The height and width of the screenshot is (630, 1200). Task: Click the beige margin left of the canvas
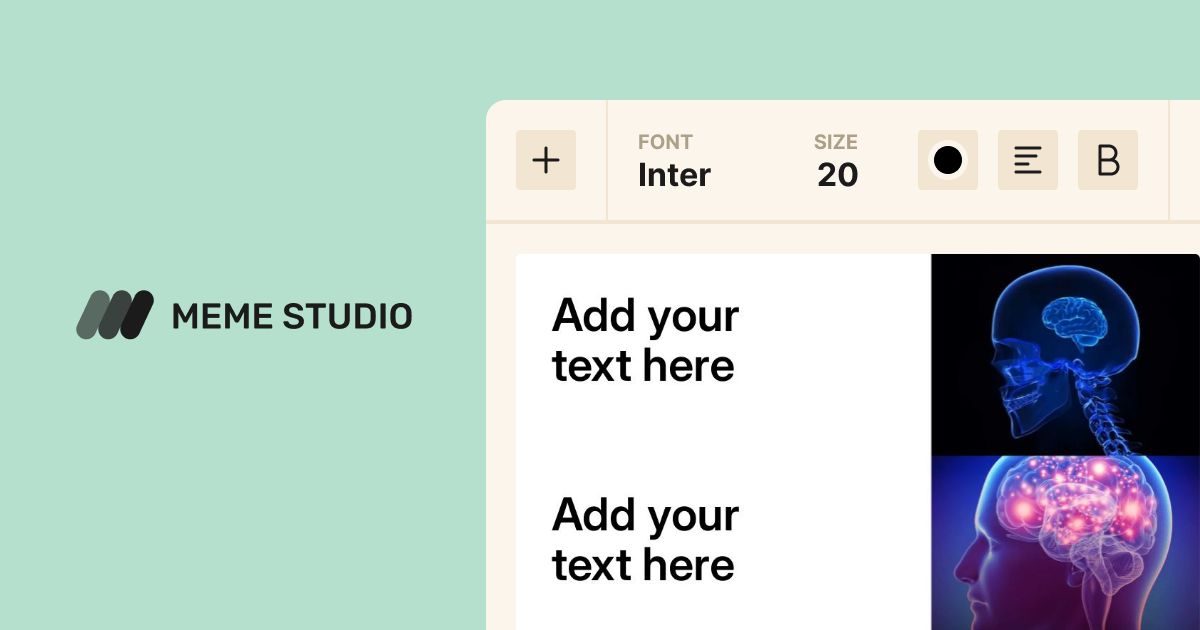(500, 440)
